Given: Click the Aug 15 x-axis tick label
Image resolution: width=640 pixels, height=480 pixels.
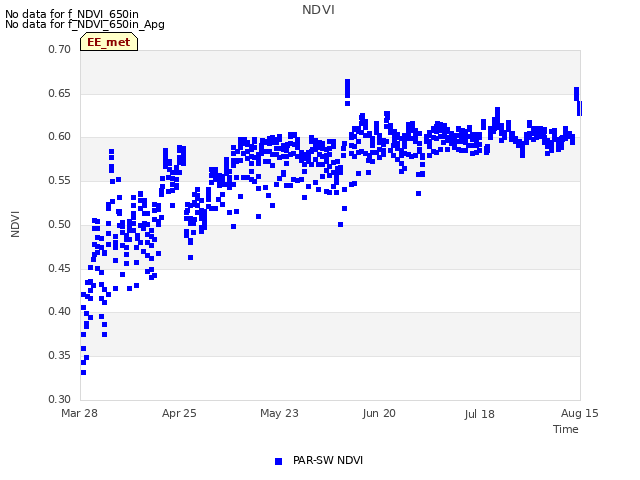Looking at the screenshot, I should 580,413.
